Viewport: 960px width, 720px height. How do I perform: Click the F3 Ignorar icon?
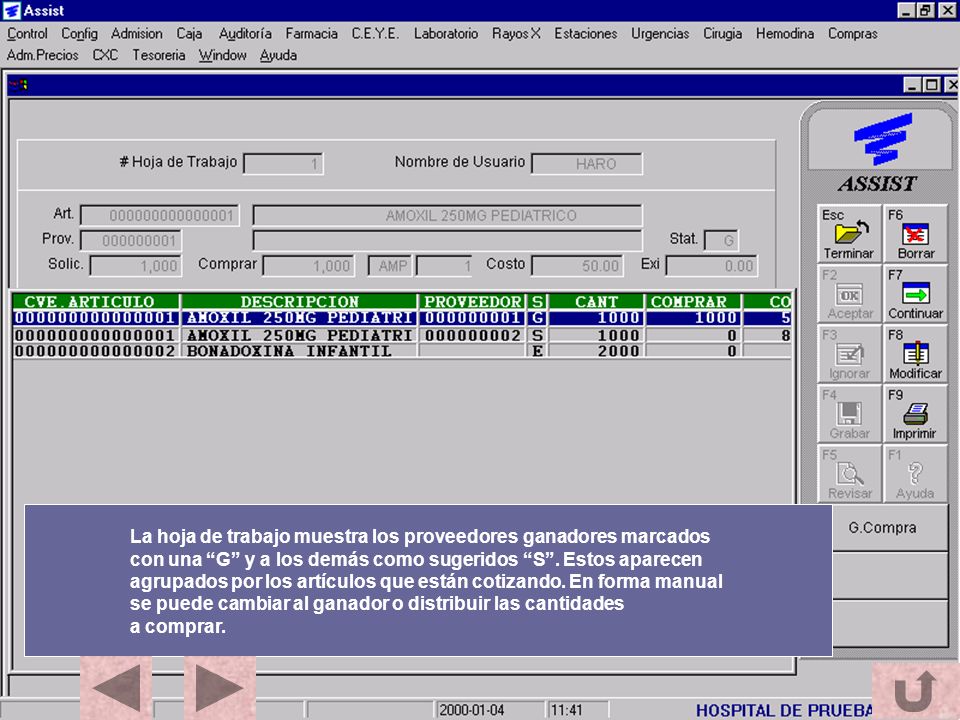tap(849, 353)
